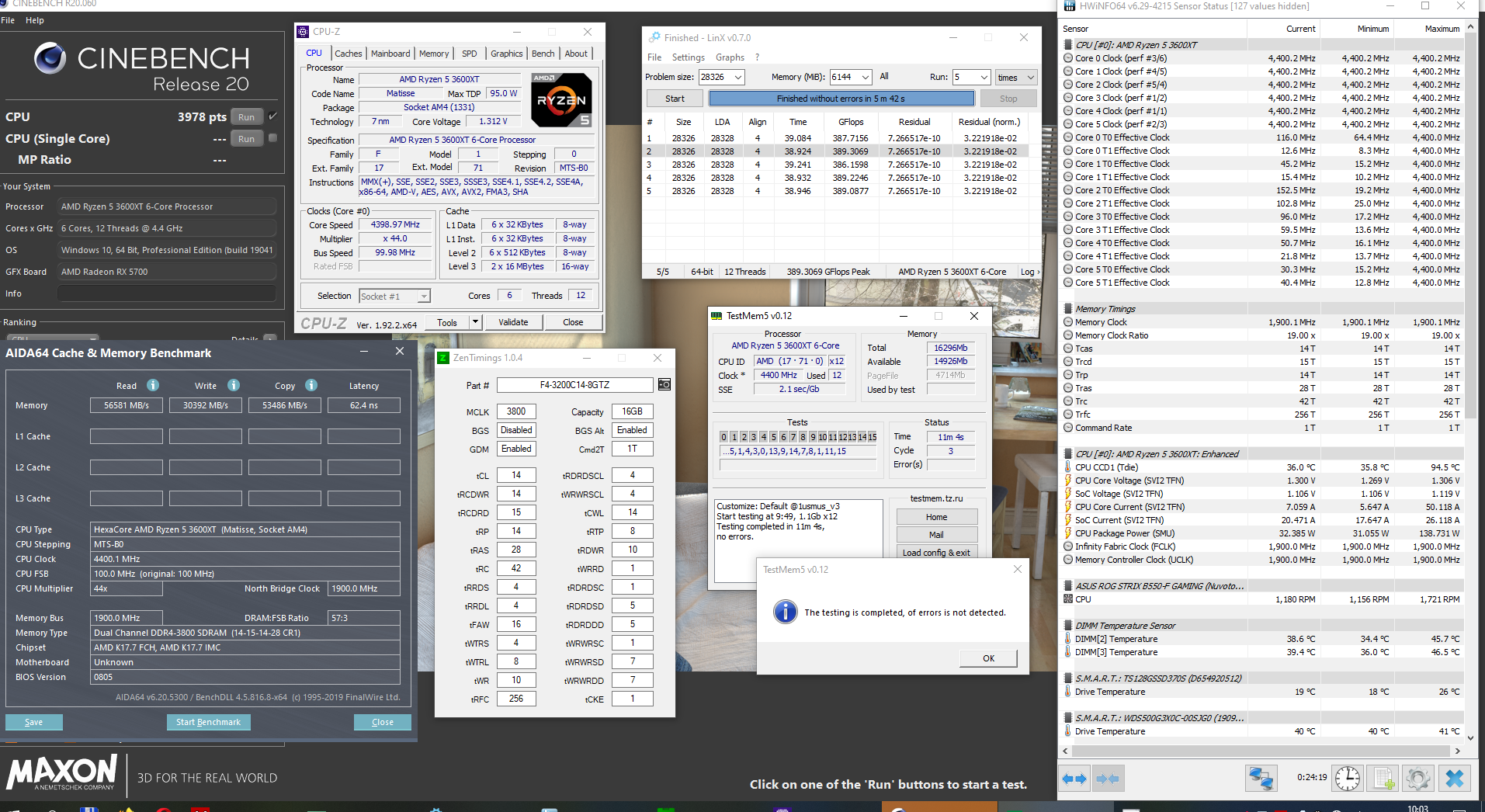Click the TestMem5 Home button
This screenshot has width=1485, height=812.
tap(936, 517)
